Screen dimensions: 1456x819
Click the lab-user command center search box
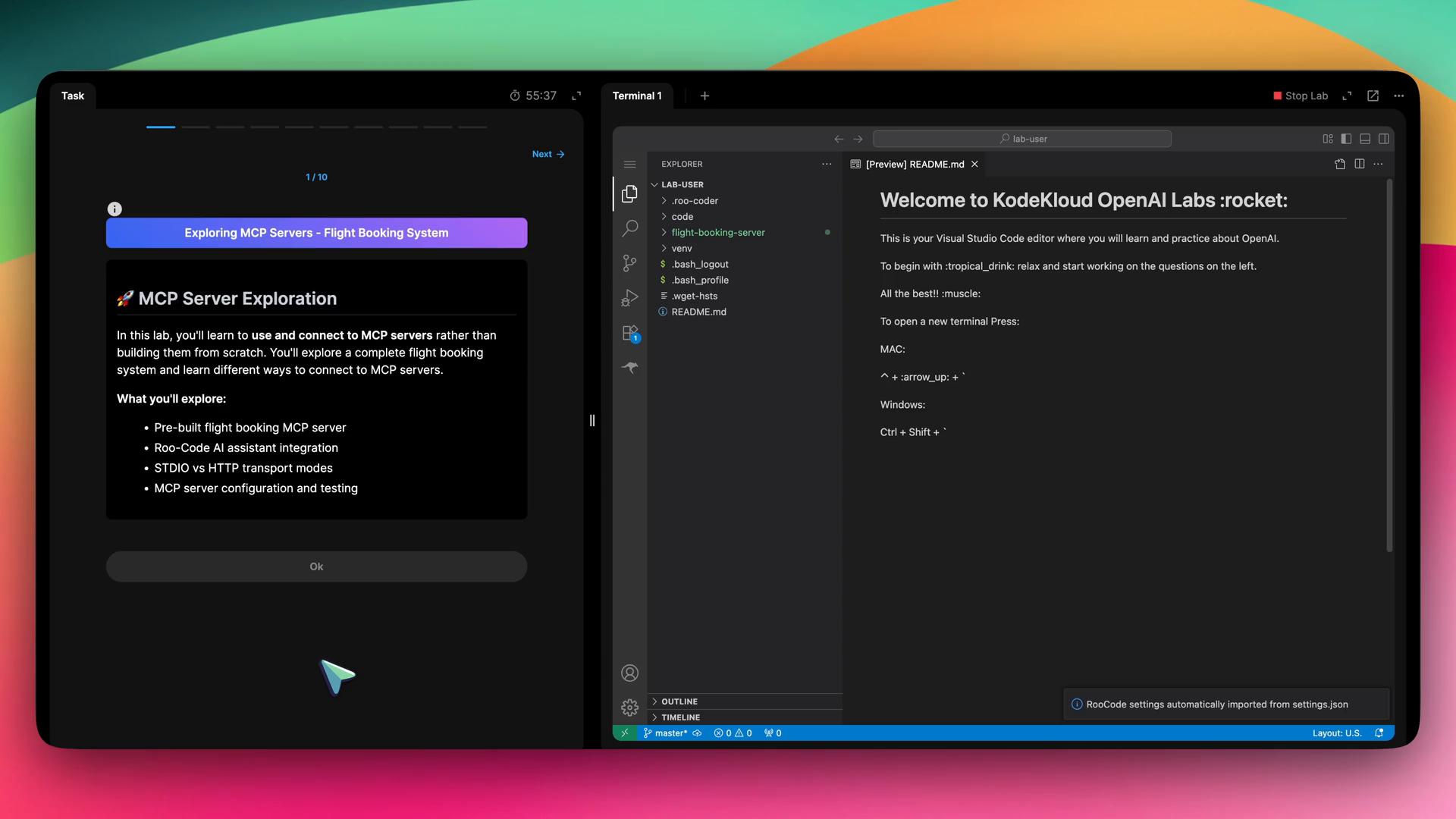tap(1022, 139)
